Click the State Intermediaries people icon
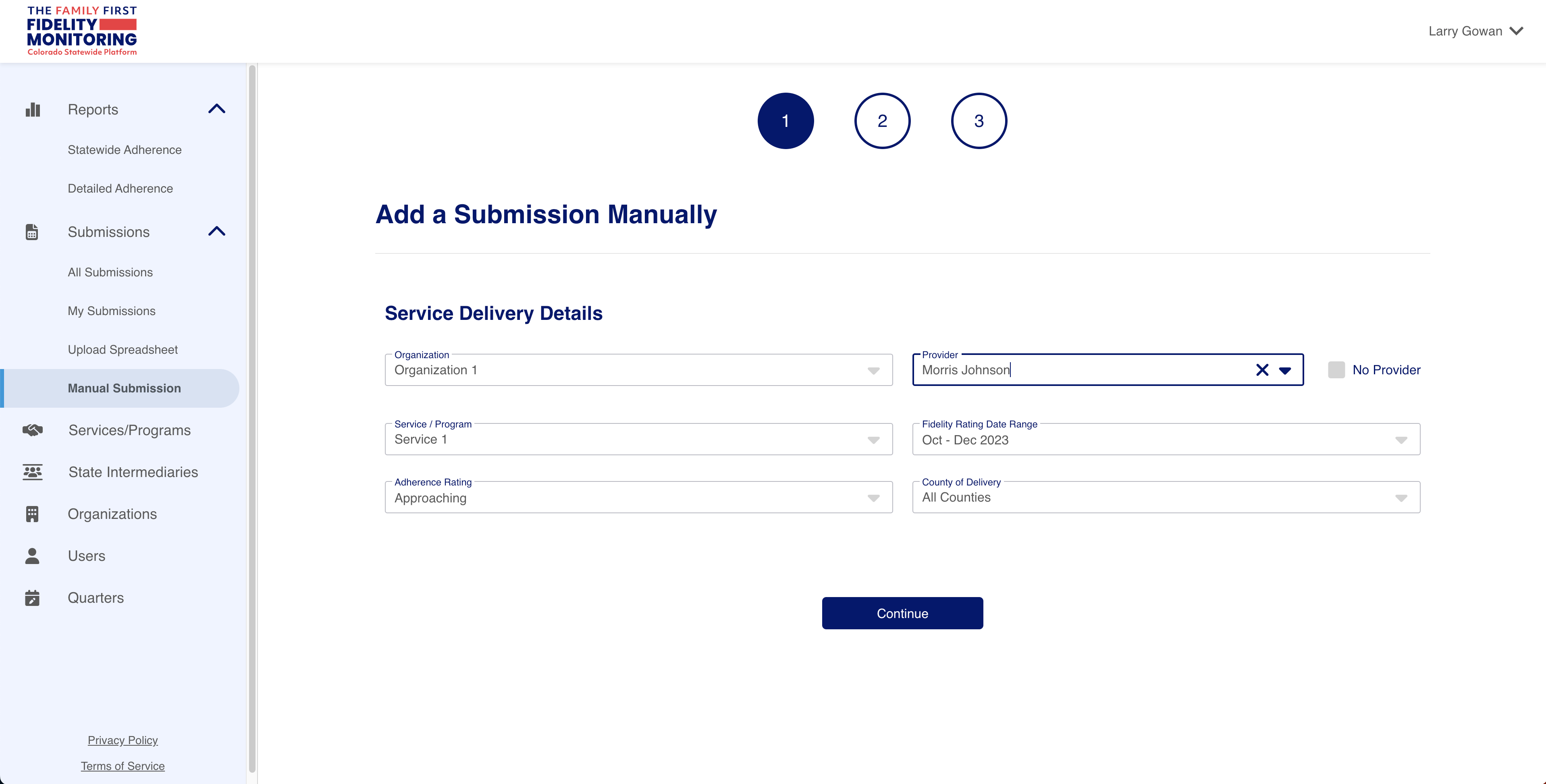The width and height of the screenshot is (1546, 784). [32, 472]
